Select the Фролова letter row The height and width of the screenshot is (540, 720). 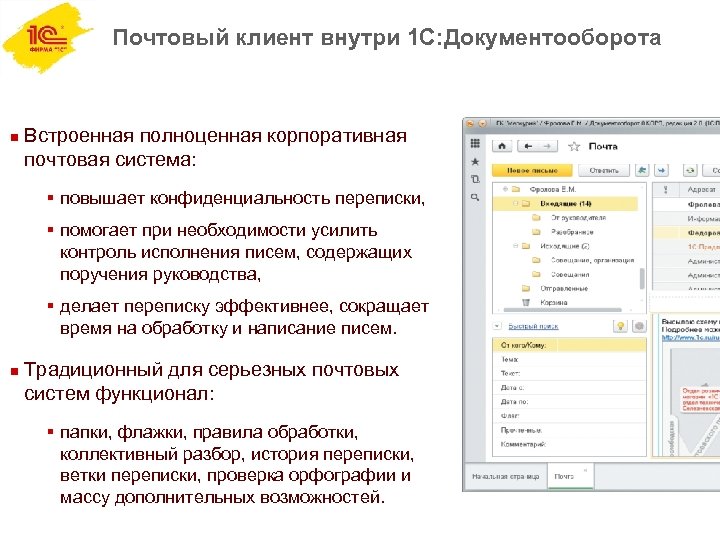coord(686,204)
